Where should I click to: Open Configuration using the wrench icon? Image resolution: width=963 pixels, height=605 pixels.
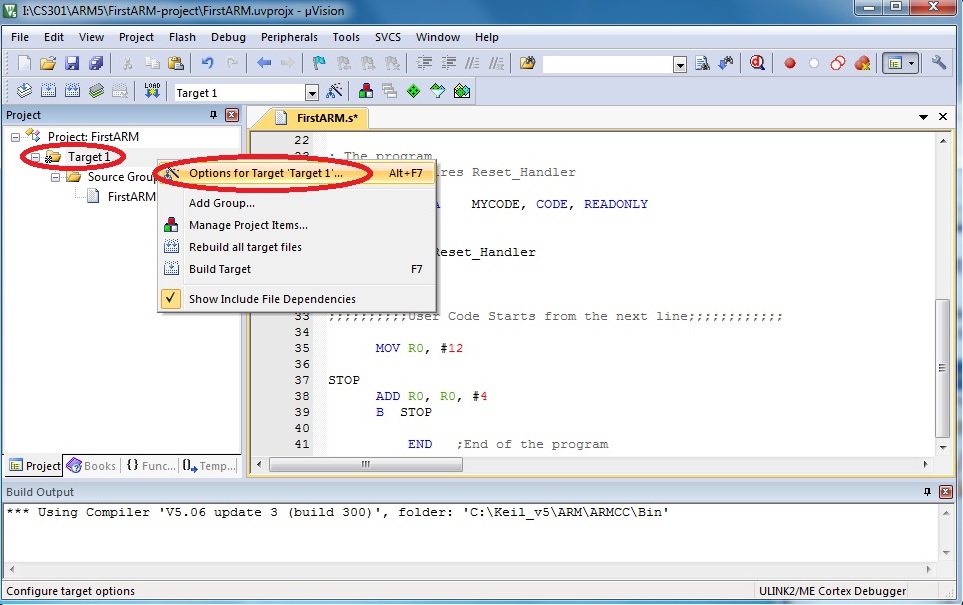(x=938, y=63)
